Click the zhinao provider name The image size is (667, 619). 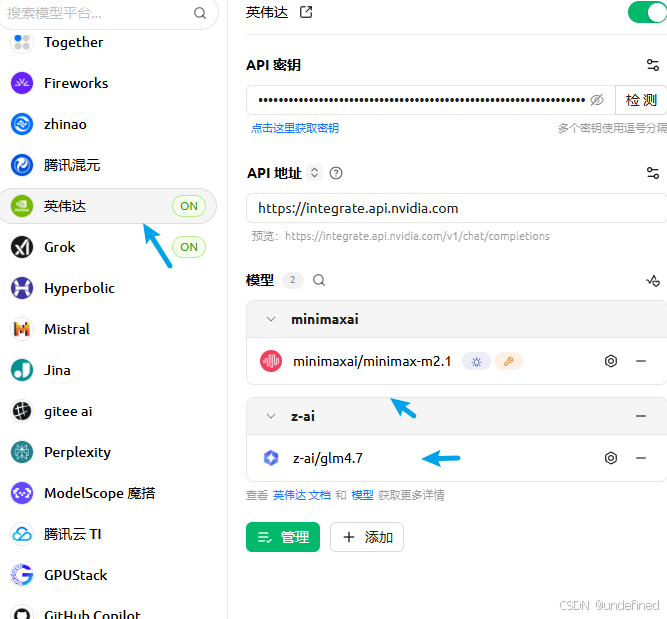tap(66, 124)
